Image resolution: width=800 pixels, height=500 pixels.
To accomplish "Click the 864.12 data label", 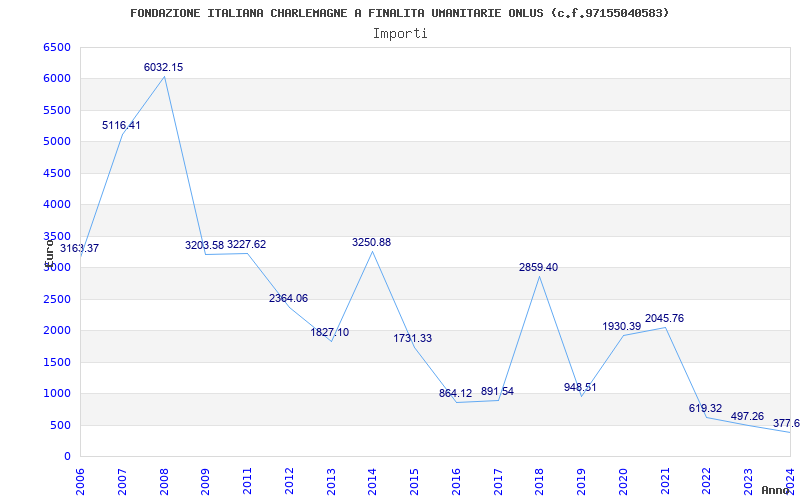I will [x=455, y=393].
